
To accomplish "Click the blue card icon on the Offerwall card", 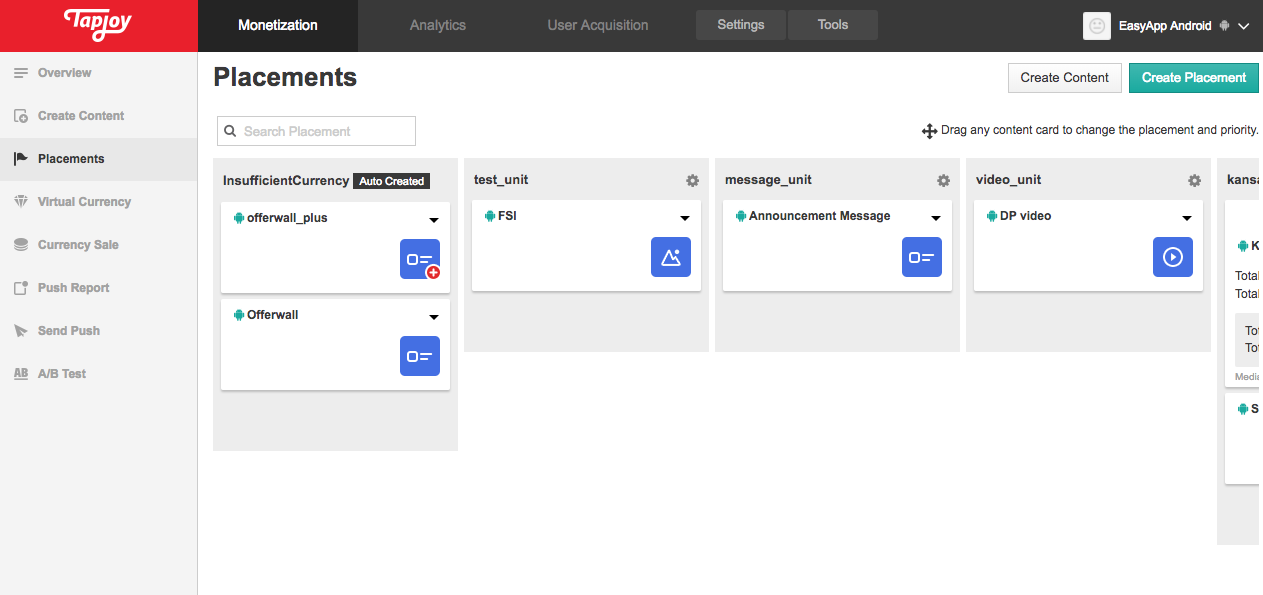I will tap(419, 356).
